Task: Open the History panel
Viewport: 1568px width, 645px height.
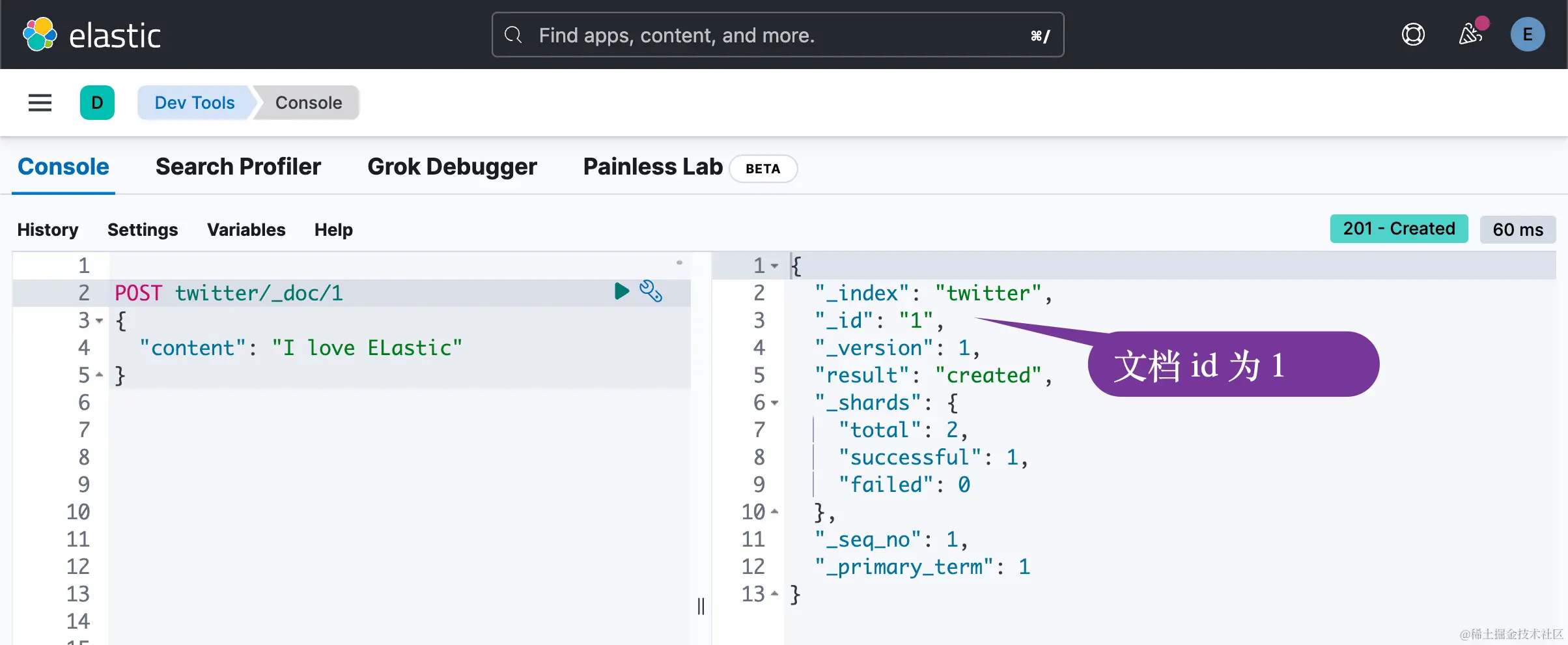Action: [48, 229]
